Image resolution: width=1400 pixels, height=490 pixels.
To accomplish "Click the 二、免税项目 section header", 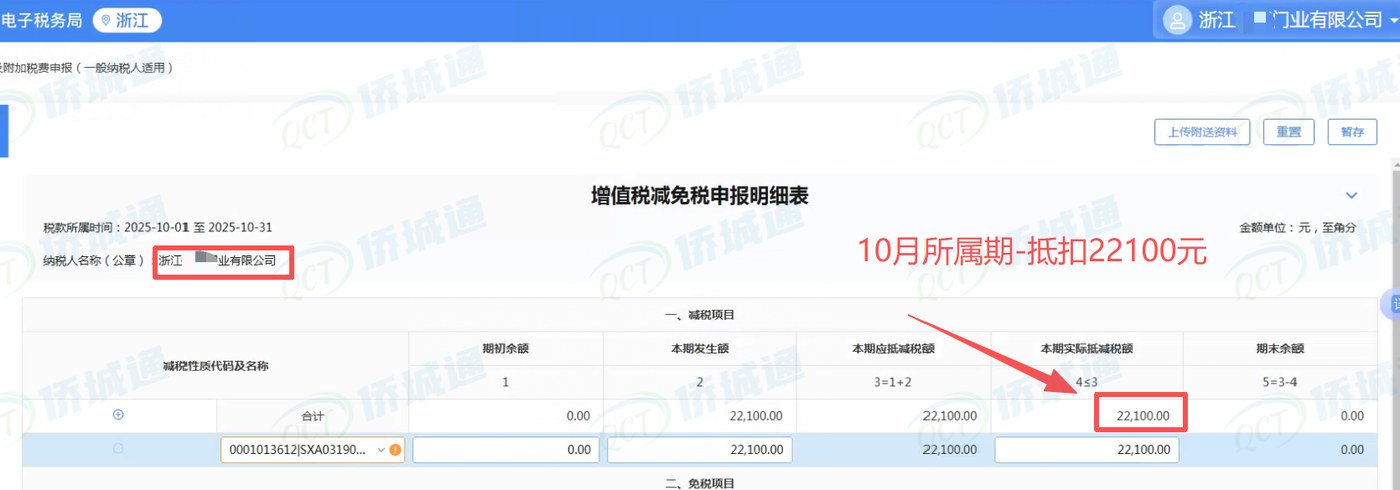I will click(x=700, y=484).
